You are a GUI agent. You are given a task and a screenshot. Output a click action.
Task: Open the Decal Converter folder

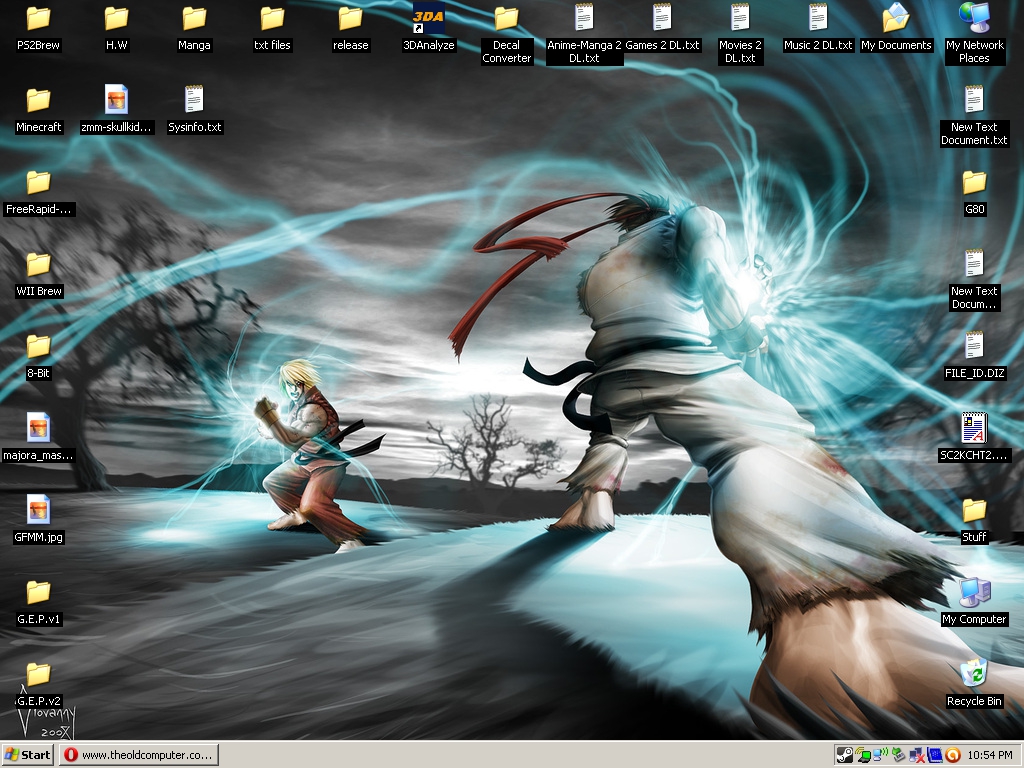506,18
